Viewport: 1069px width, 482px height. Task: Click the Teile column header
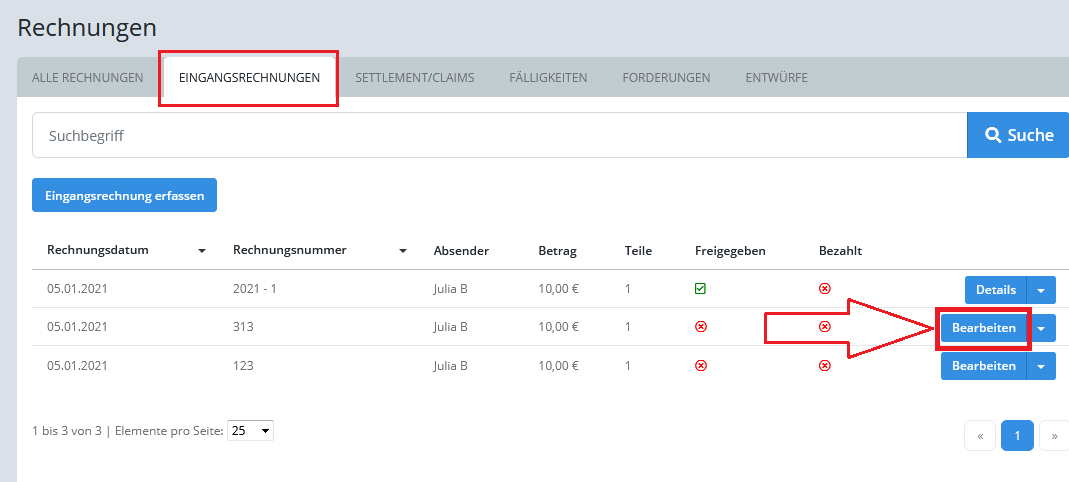638,251
